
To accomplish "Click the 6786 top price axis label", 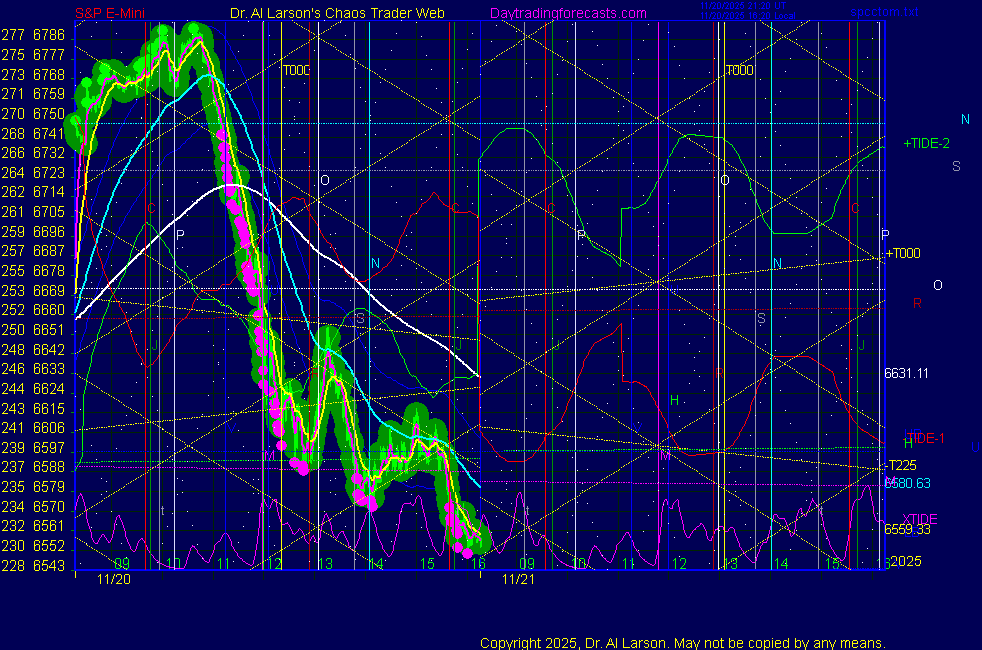I will [48, 35].
